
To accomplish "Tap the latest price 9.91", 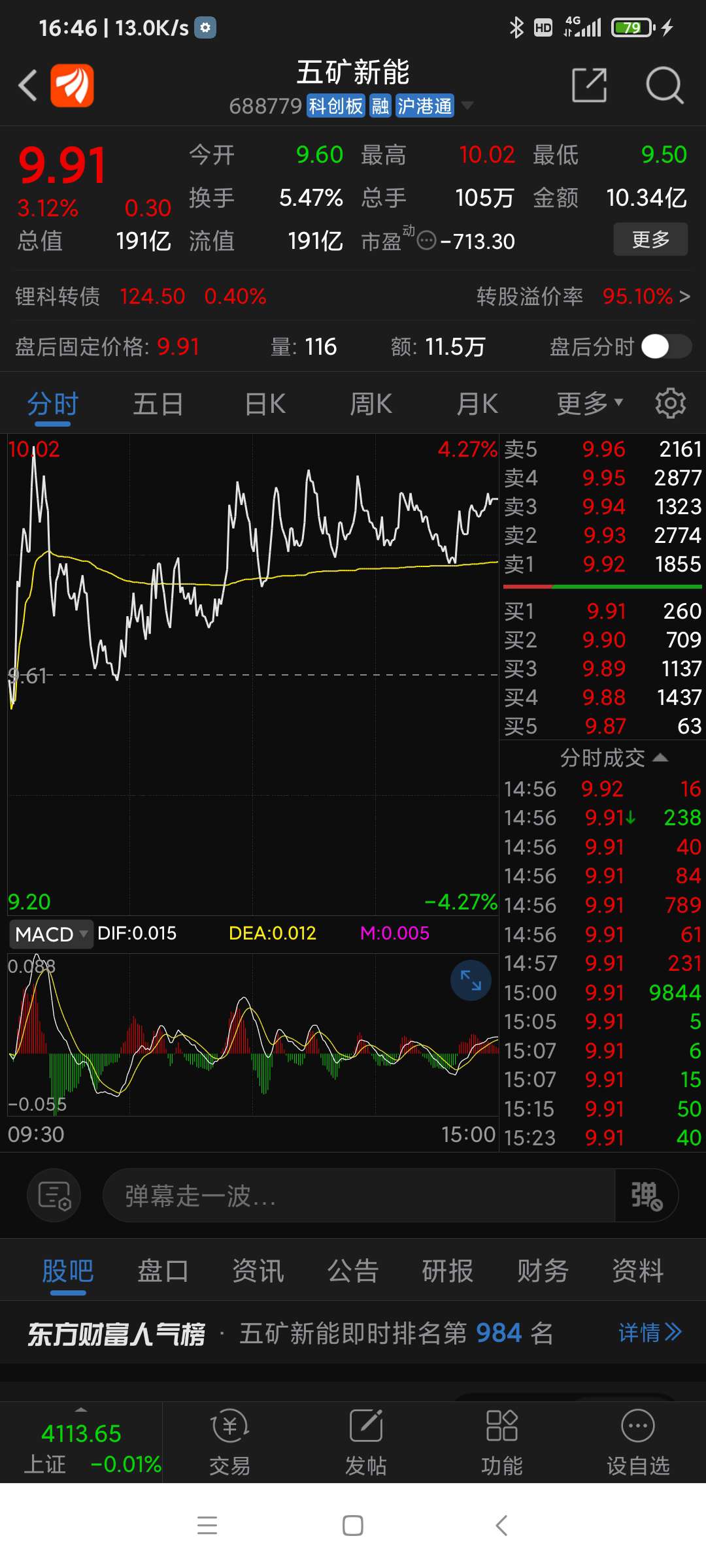I will [62, 165].
